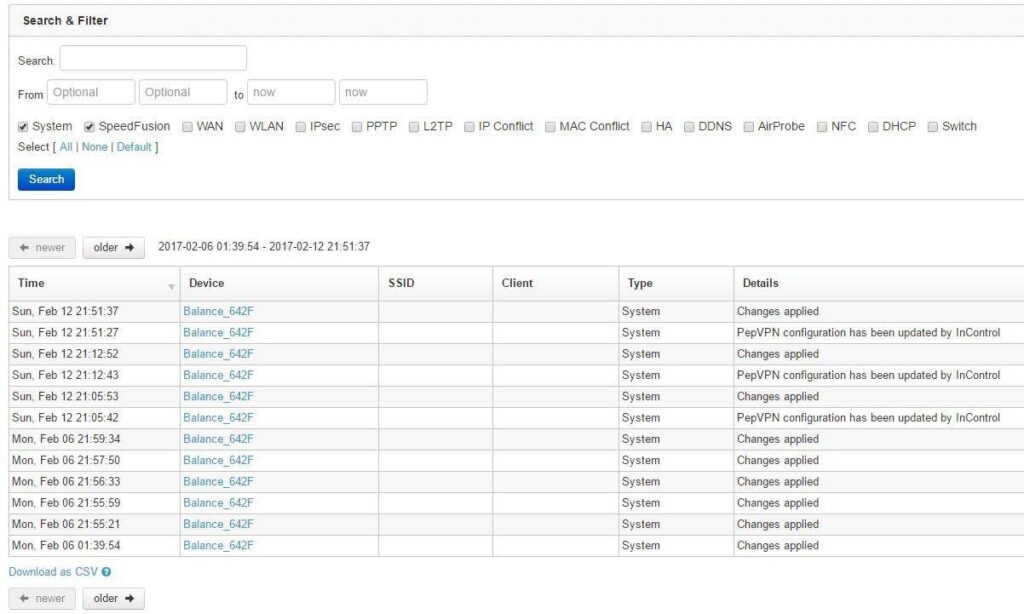The image size is (1024, 614).
Task: Download the event log as CSV
Action: [53, 573]
